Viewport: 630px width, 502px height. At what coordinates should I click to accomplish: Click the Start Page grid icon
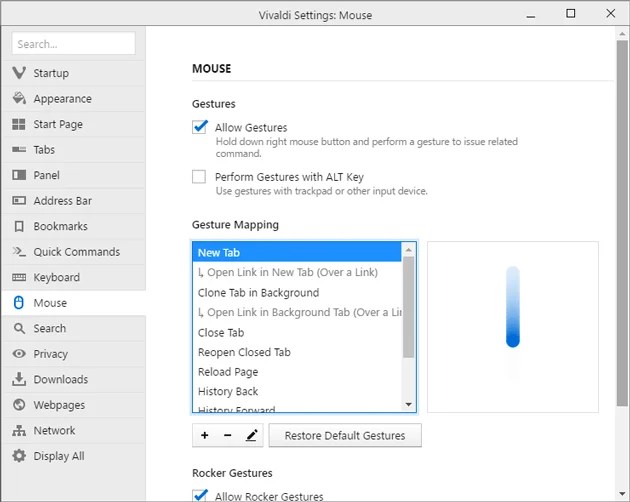tap(19, 124)
